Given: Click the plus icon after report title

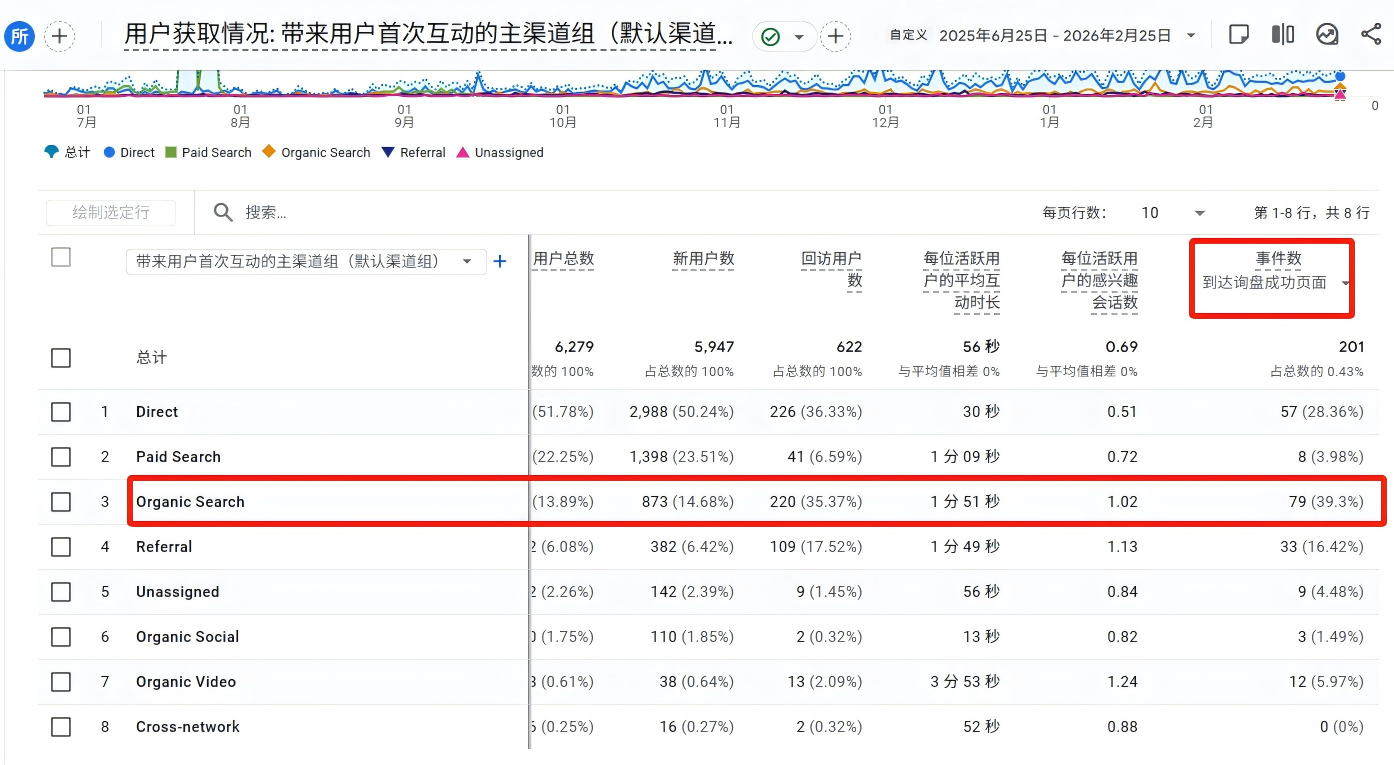Looking at the screenshot, I should 835,37.
